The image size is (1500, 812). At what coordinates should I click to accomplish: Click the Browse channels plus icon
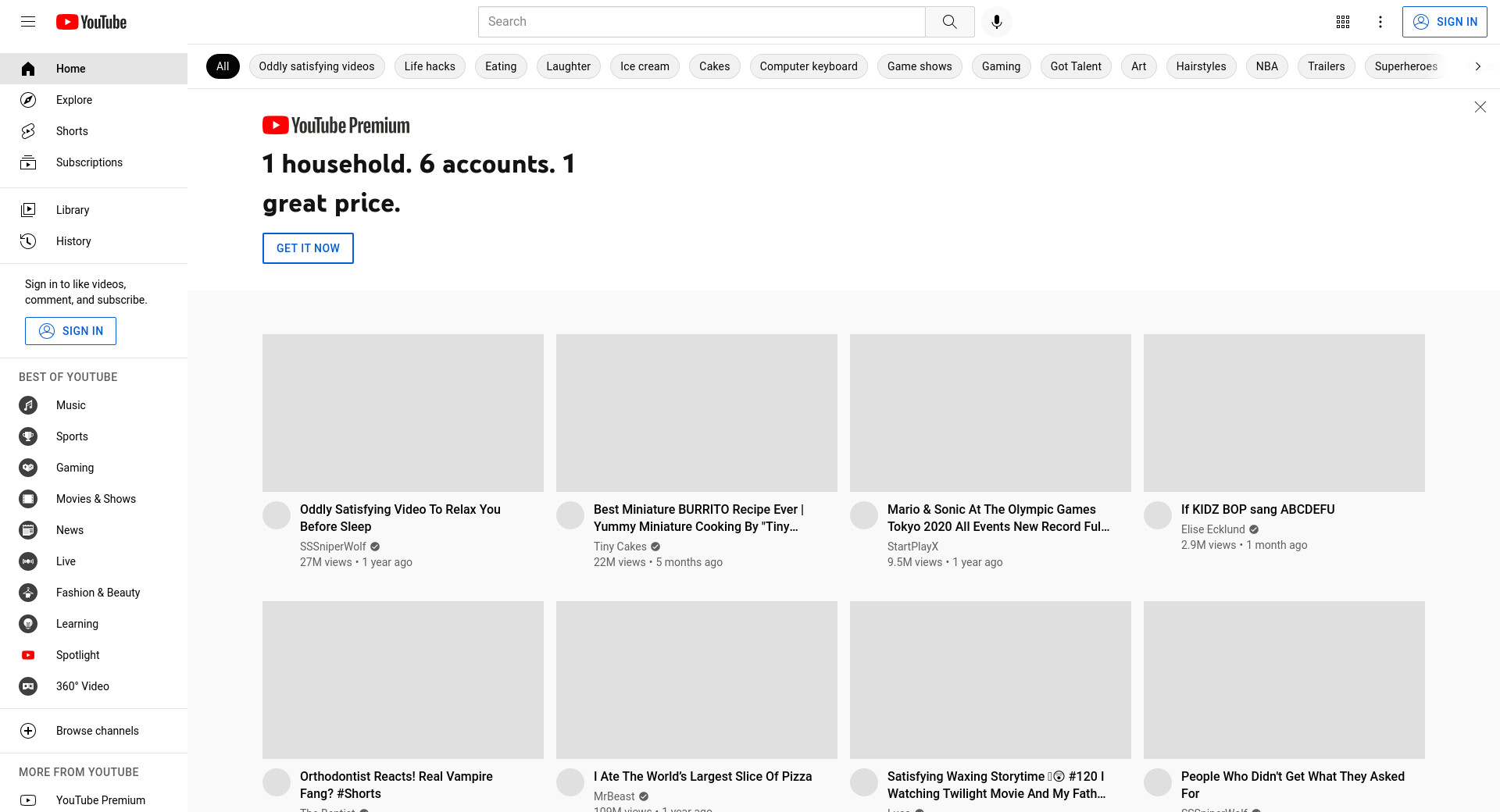tap(28, 731)
